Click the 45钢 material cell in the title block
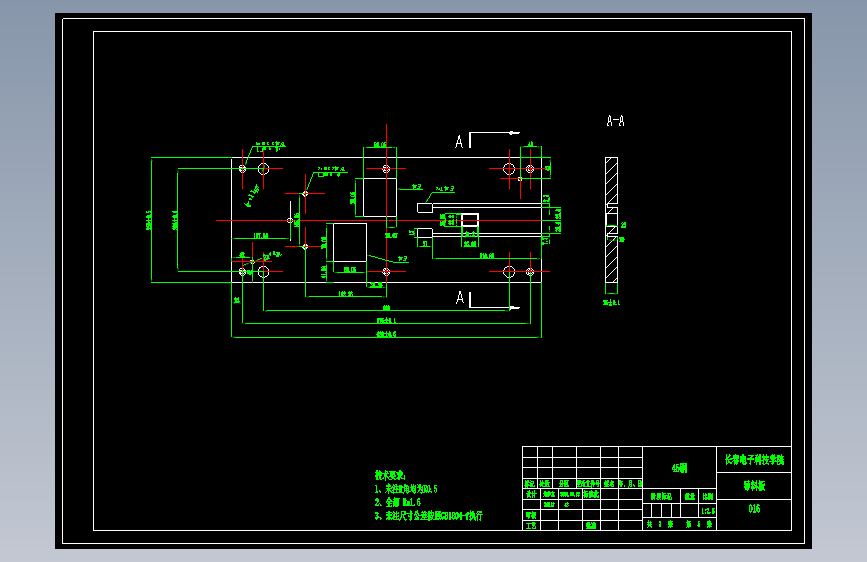This screenshot has width=867, height=562. tap(680, 469)
